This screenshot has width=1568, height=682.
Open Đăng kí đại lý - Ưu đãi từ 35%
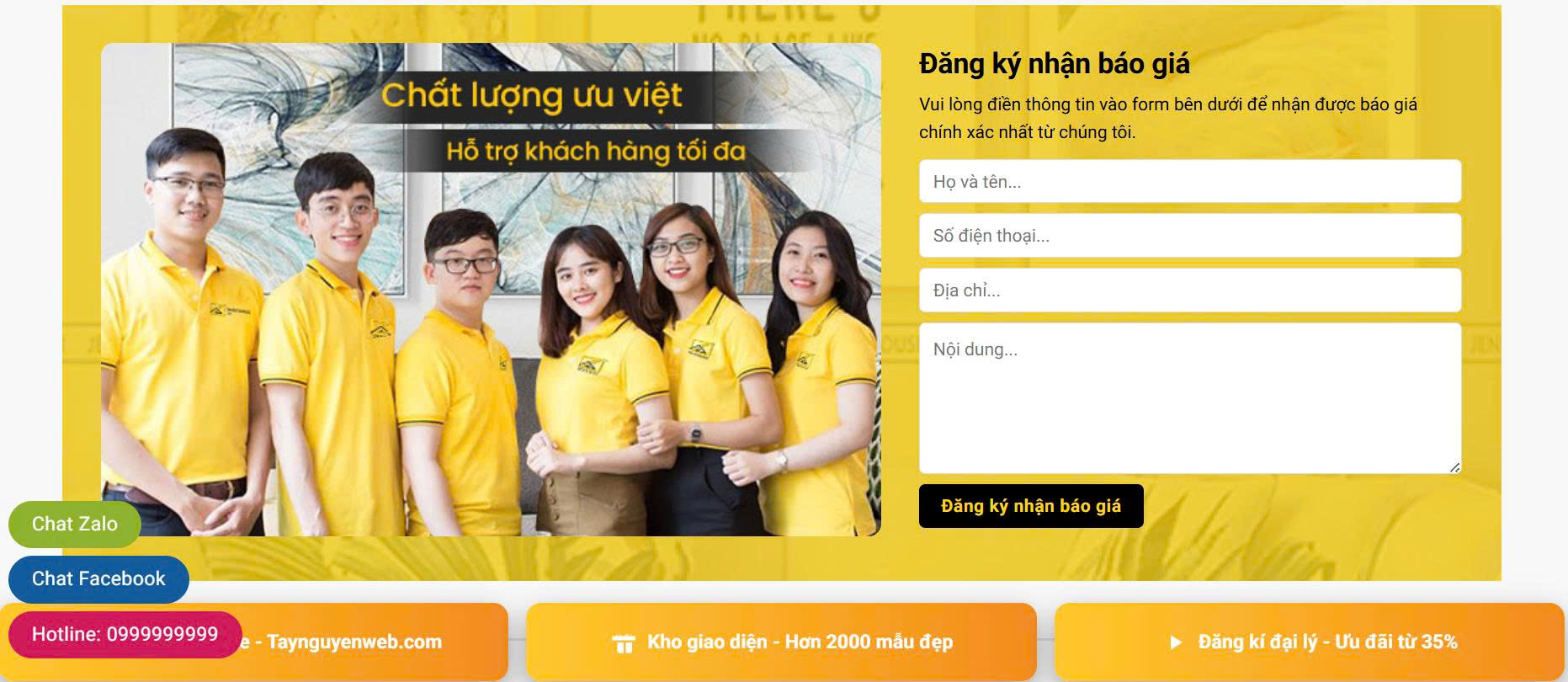pyautogui.click(x=1309, y=642)
